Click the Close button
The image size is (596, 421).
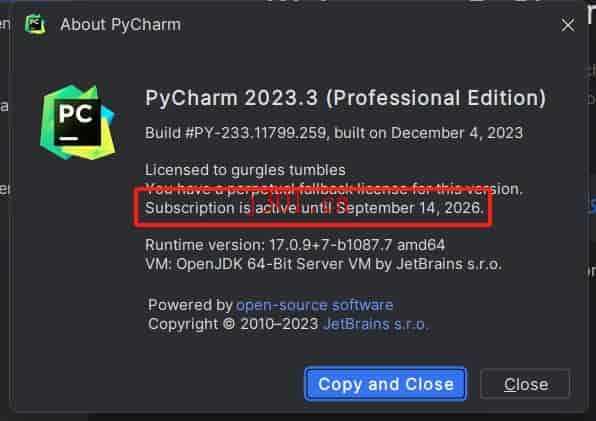tap(525, 384)
